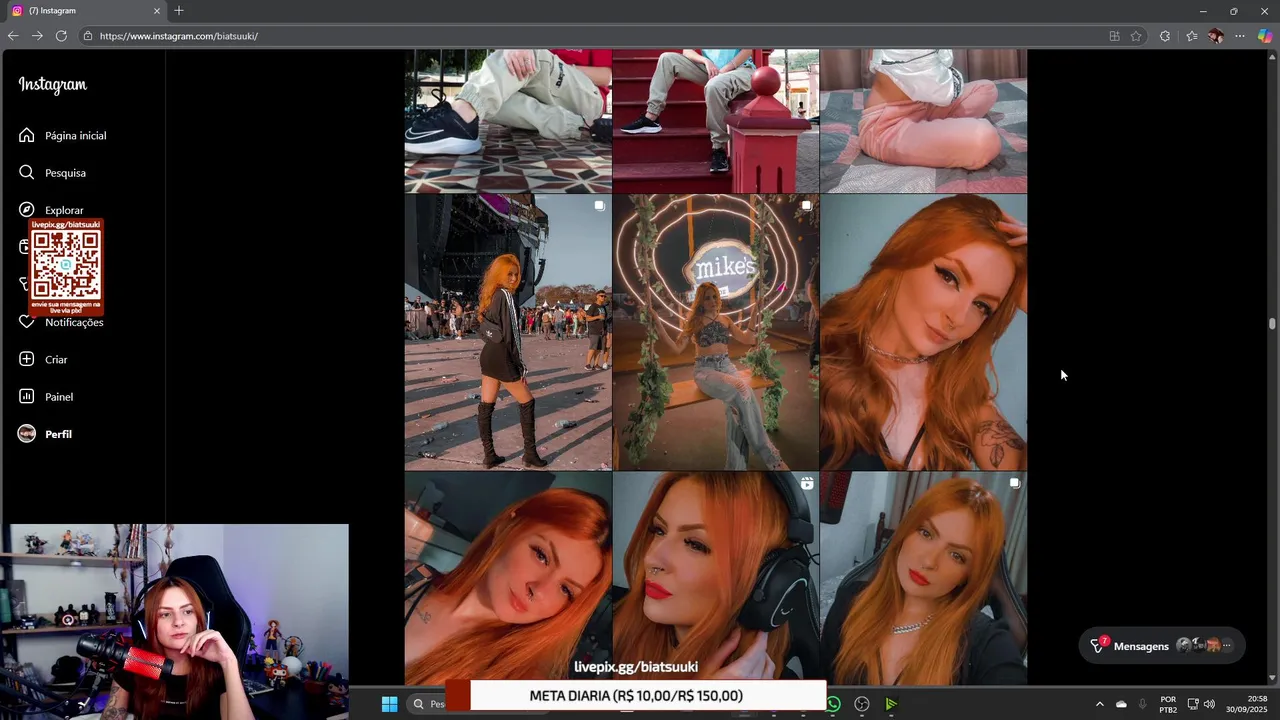Screen dimensions: 1280x720
Task: Open festival full-body post thumbnail
Action: coord(508,332)
